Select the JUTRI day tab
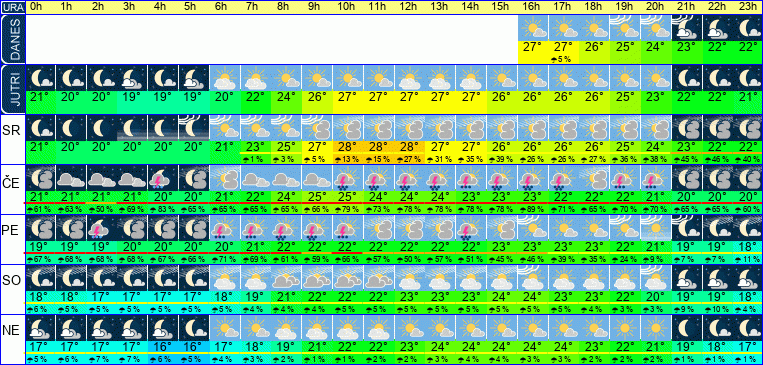This screenshot has width=763, height=365. (x=13, y=89)
